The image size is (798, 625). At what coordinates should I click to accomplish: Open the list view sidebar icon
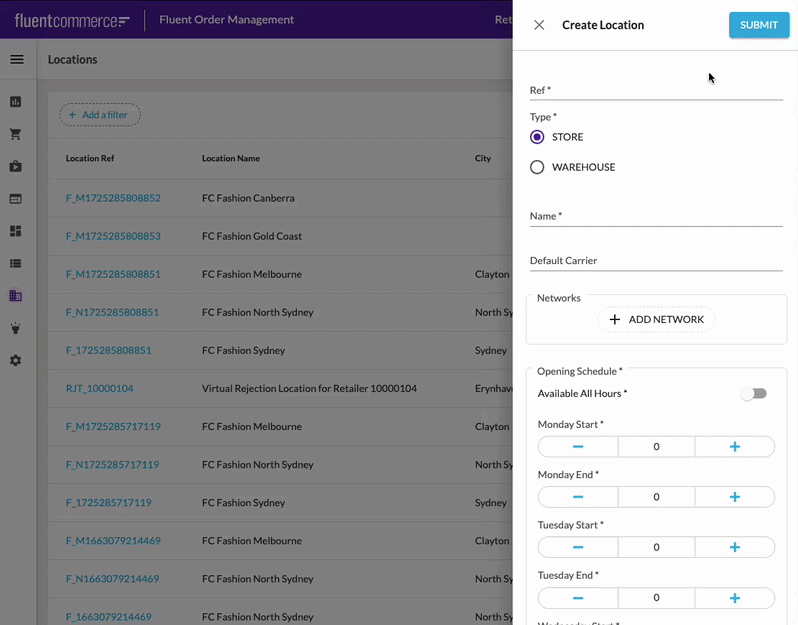point(16,264)
